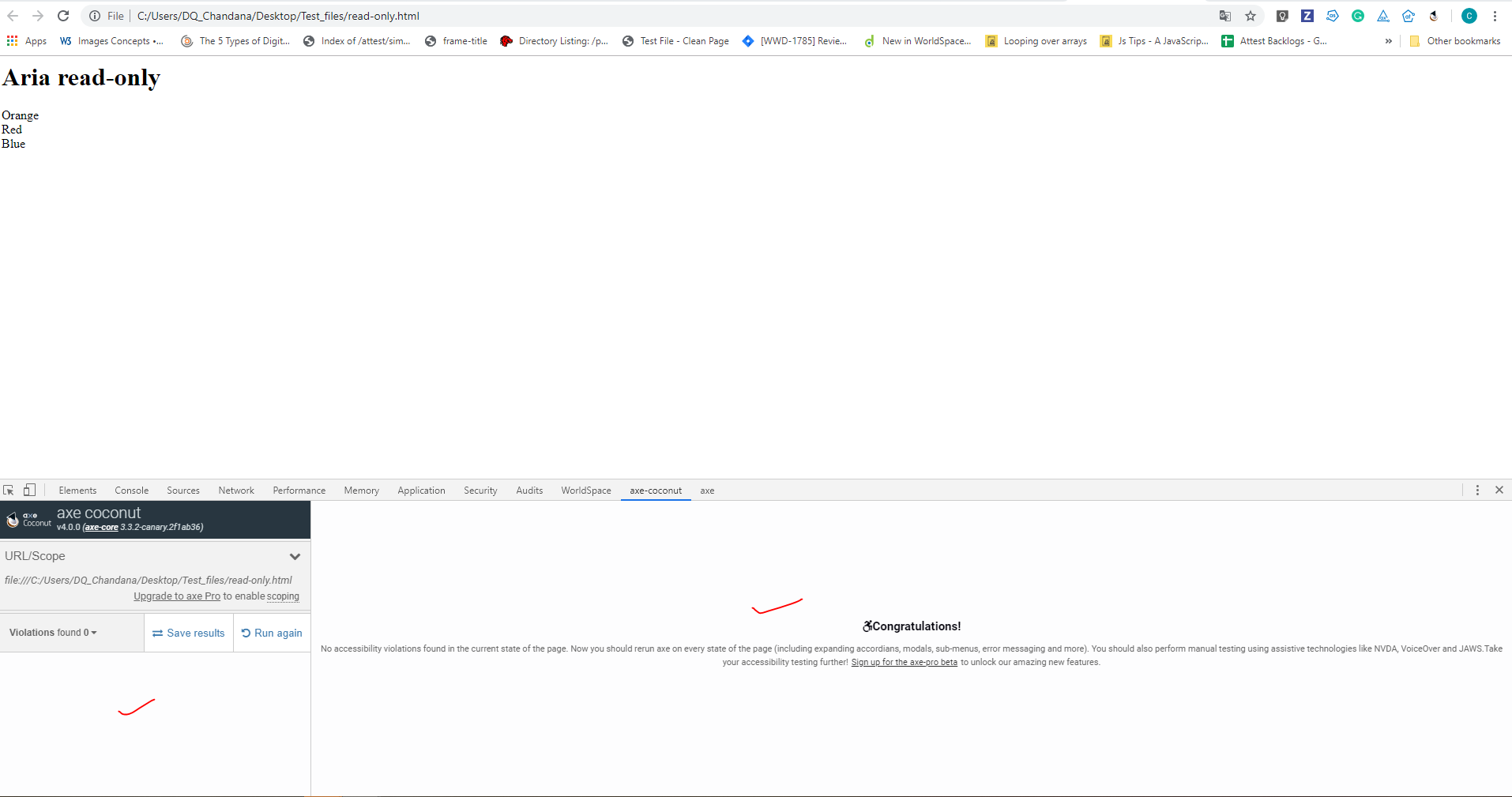Click the Sign up for axe-pro beta link

pos(903,662)
